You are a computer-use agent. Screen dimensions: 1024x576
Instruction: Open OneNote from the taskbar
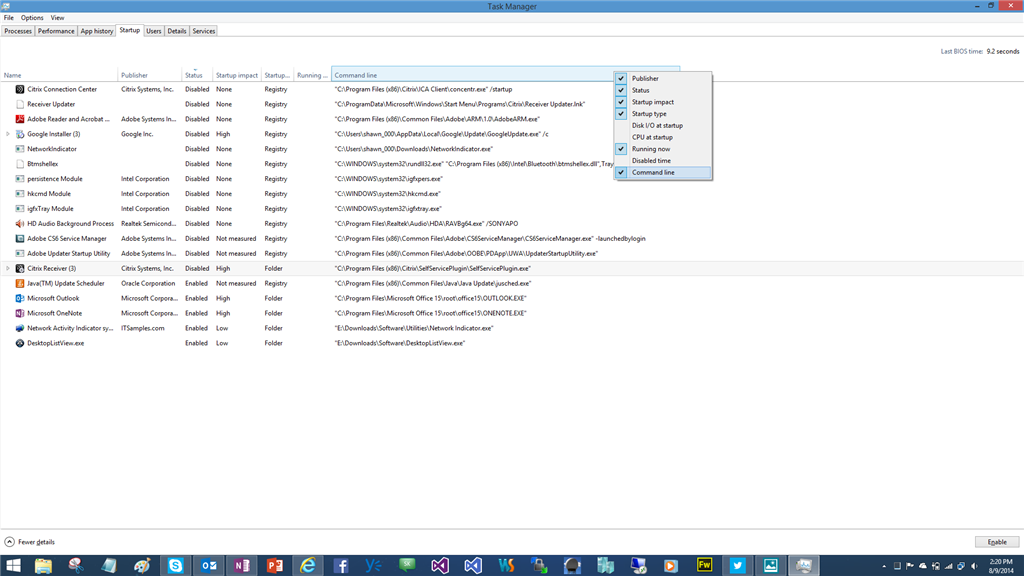click(x=242, y=566)
